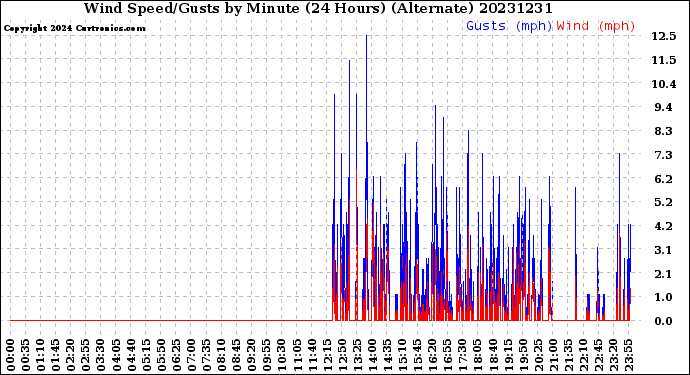690x375 pixels.
Task: Click the 07:00 time label
Action: click(x=191, y=355)
